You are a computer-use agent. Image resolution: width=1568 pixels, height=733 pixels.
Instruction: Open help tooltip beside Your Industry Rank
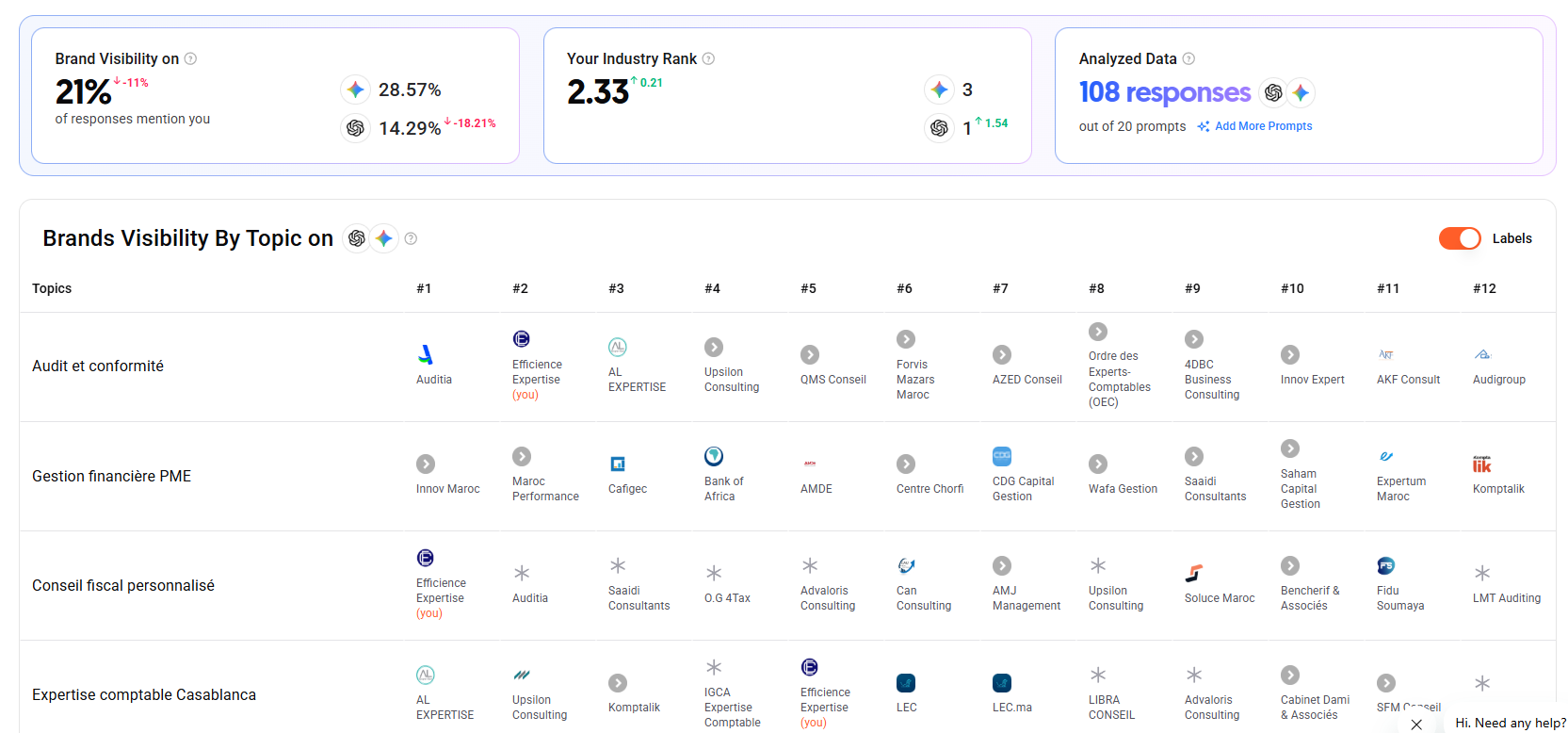(x=708, y=58)
